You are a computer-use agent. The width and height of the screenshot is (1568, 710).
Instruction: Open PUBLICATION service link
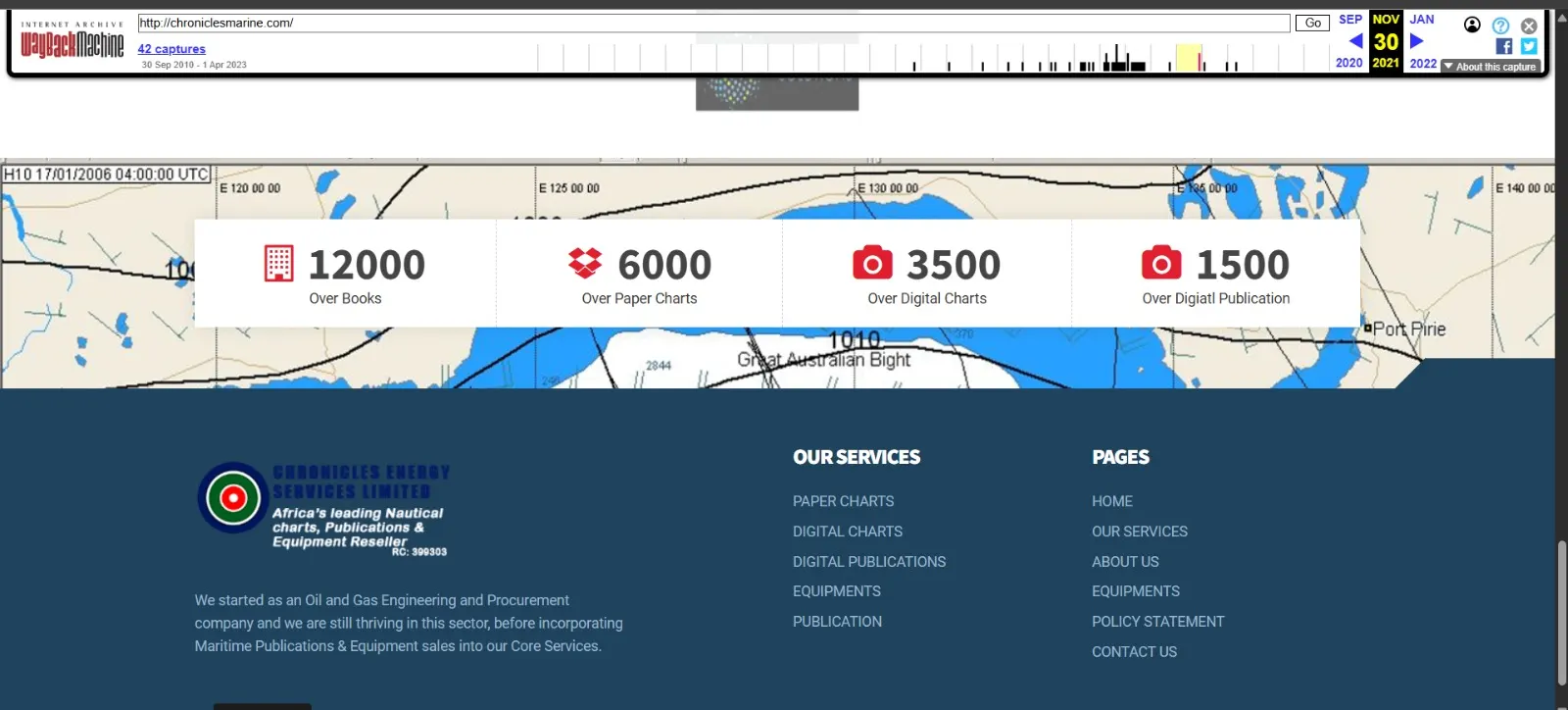[837, 622]
